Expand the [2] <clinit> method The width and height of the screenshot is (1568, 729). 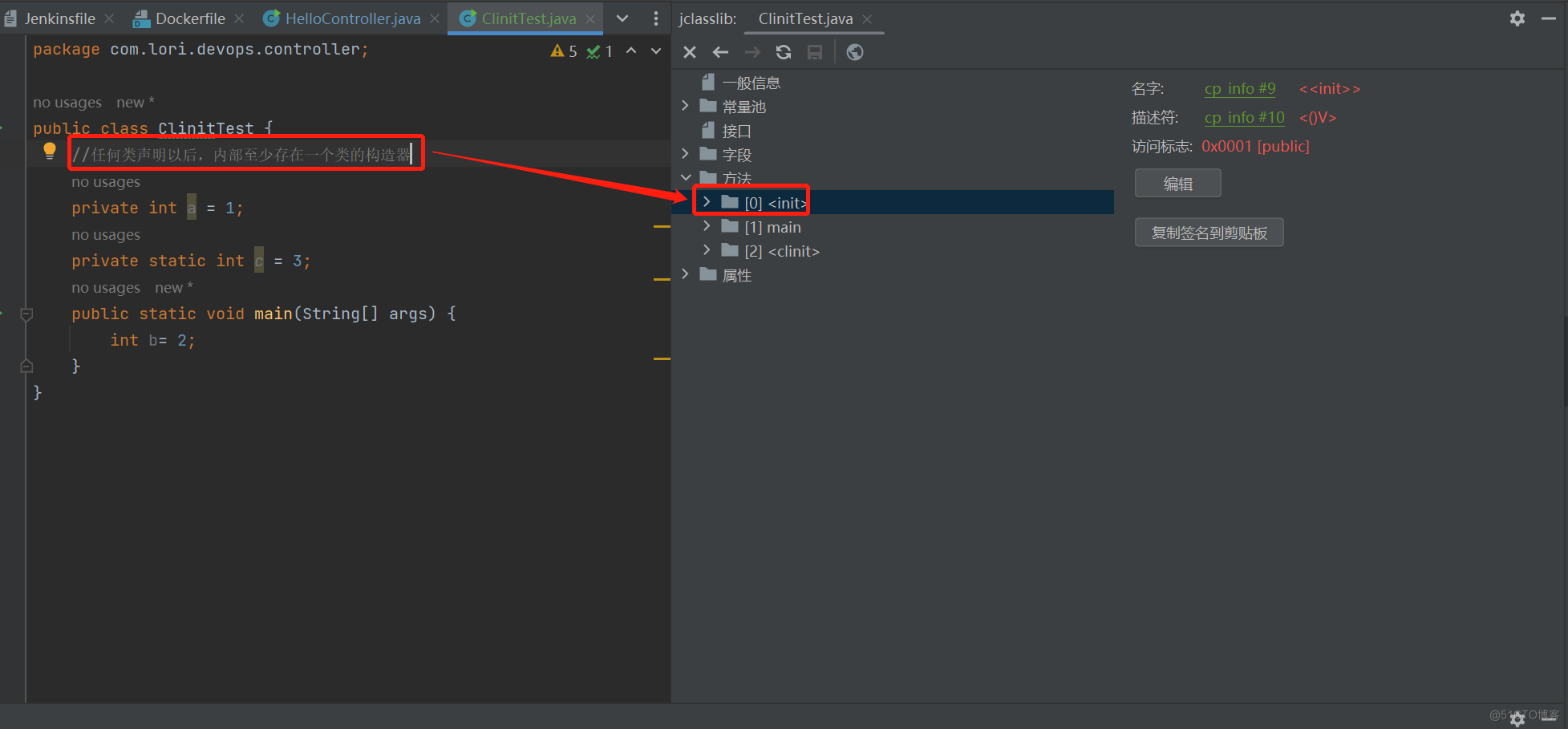point(707,250)
